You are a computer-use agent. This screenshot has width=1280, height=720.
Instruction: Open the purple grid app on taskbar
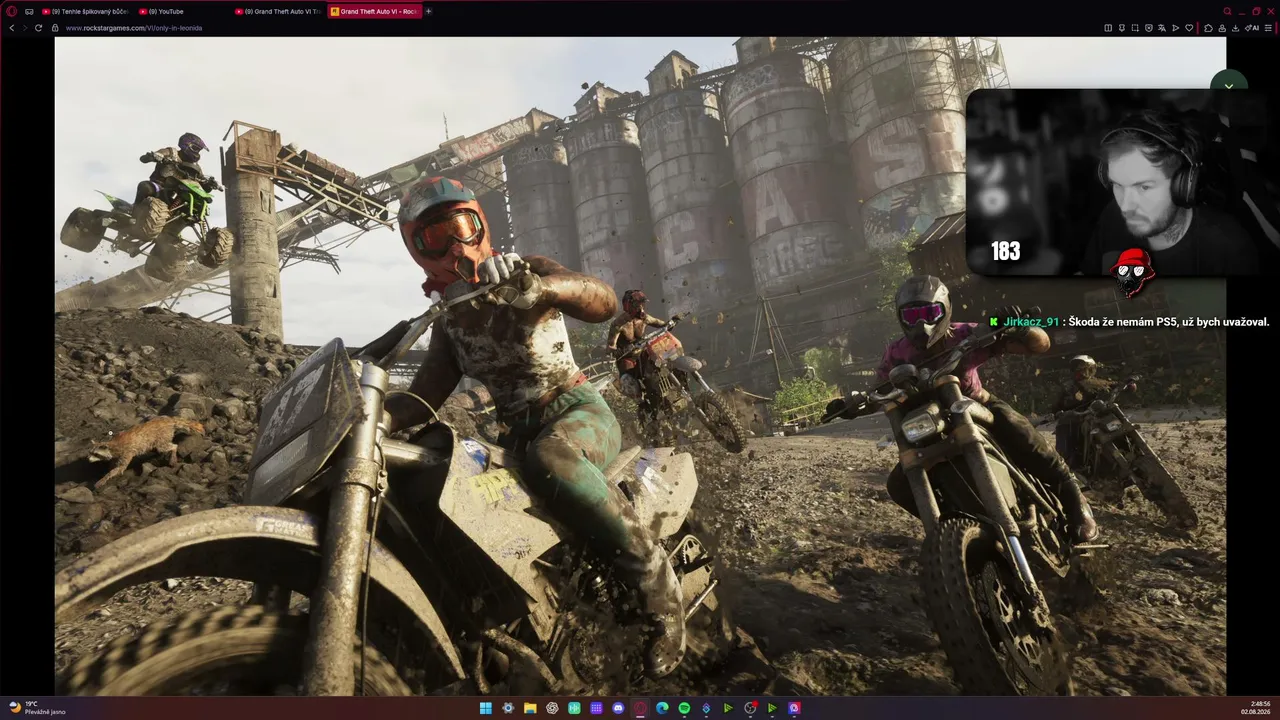tap(596, 708)
